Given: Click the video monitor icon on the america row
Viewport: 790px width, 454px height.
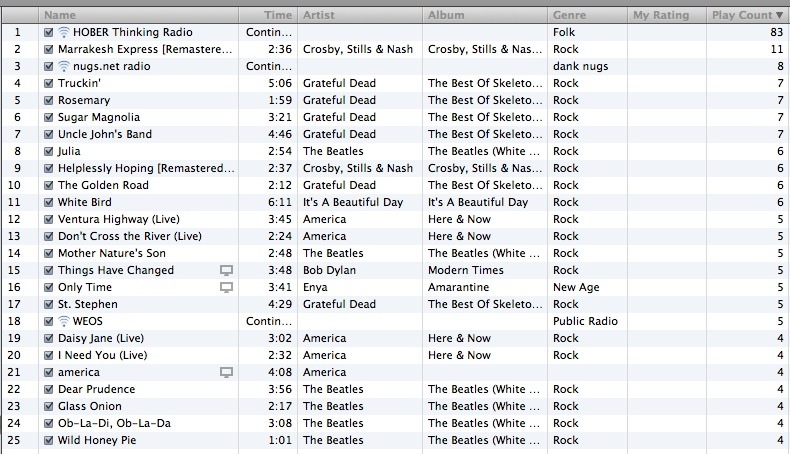Looking at the screenshot, I should pyautogui.click(x=226, y=372).
